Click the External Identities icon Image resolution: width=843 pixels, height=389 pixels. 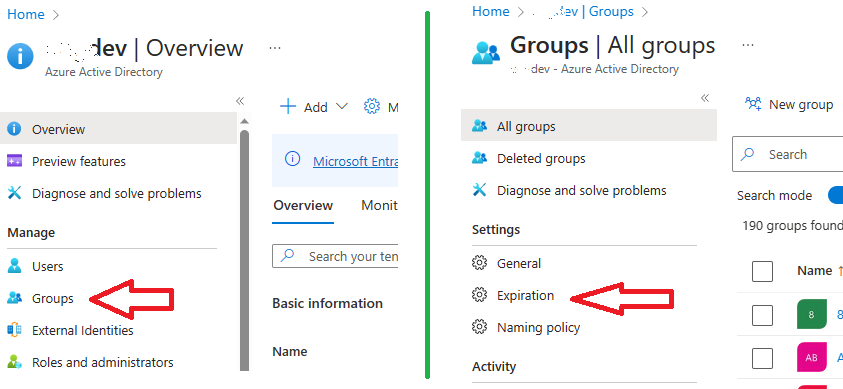coord(15,330)
